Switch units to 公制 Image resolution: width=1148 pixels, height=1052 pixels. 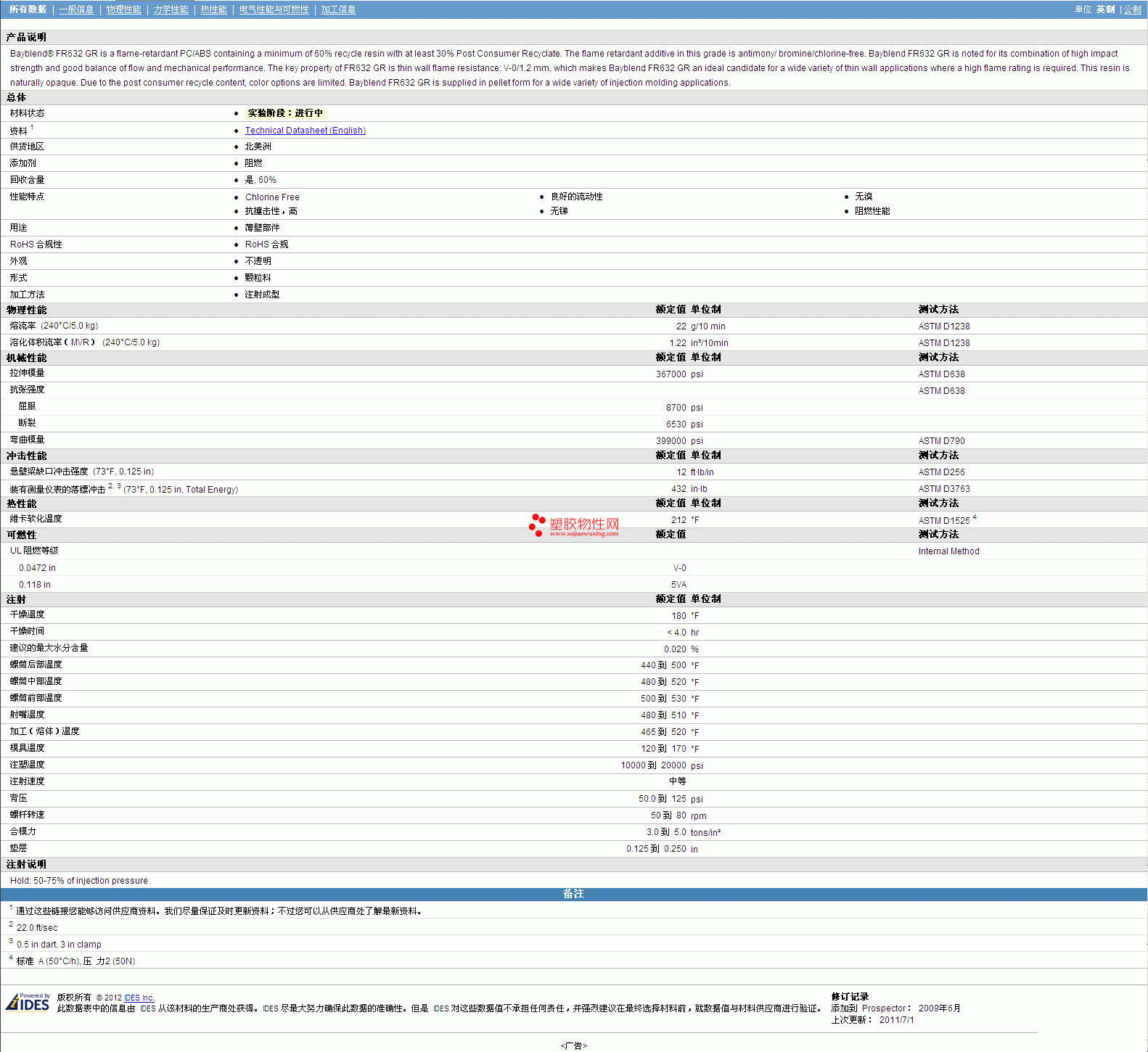coord(1132,9)
